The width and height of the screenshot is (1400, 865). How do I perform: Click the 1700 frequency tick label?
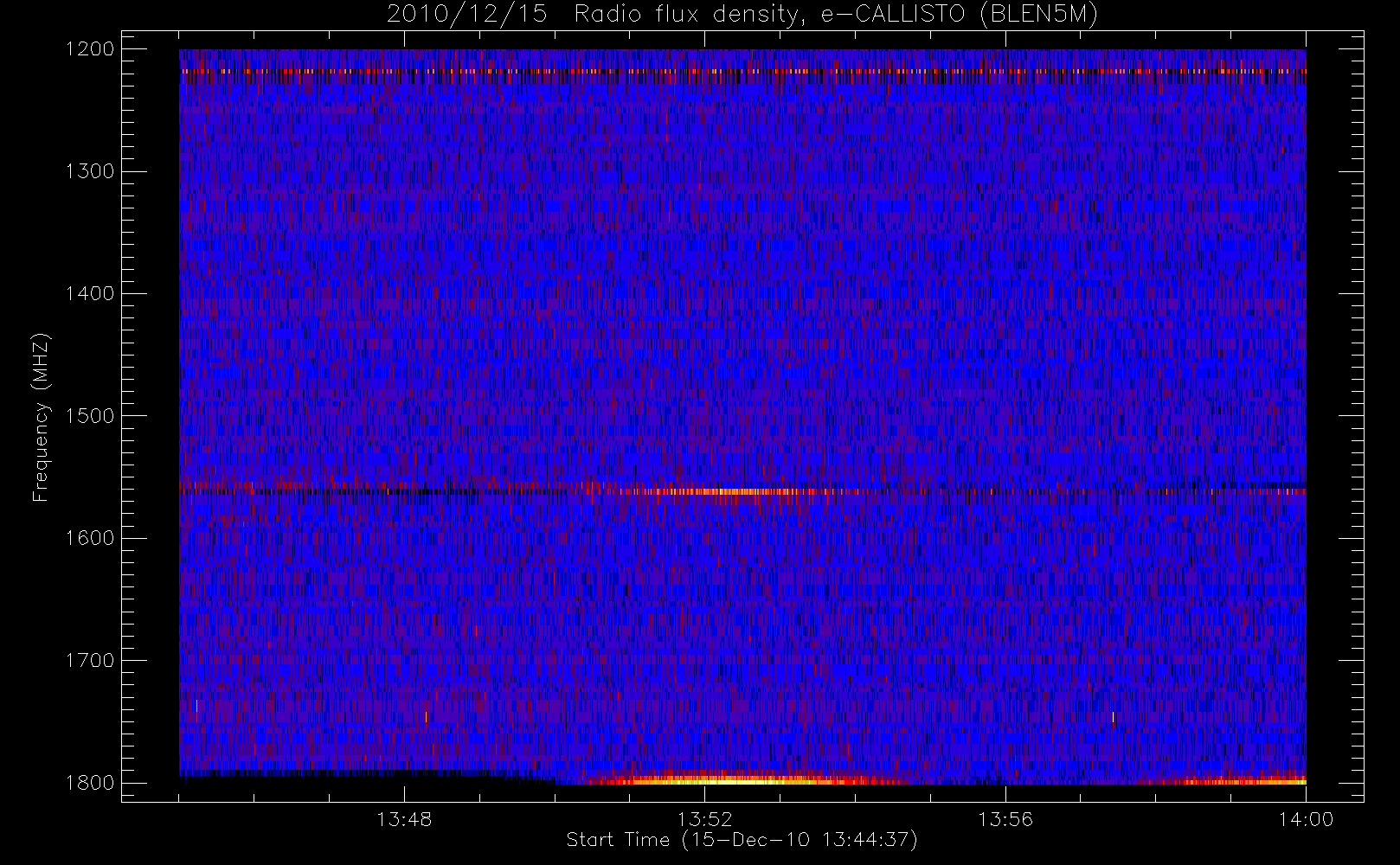(90, 661)
